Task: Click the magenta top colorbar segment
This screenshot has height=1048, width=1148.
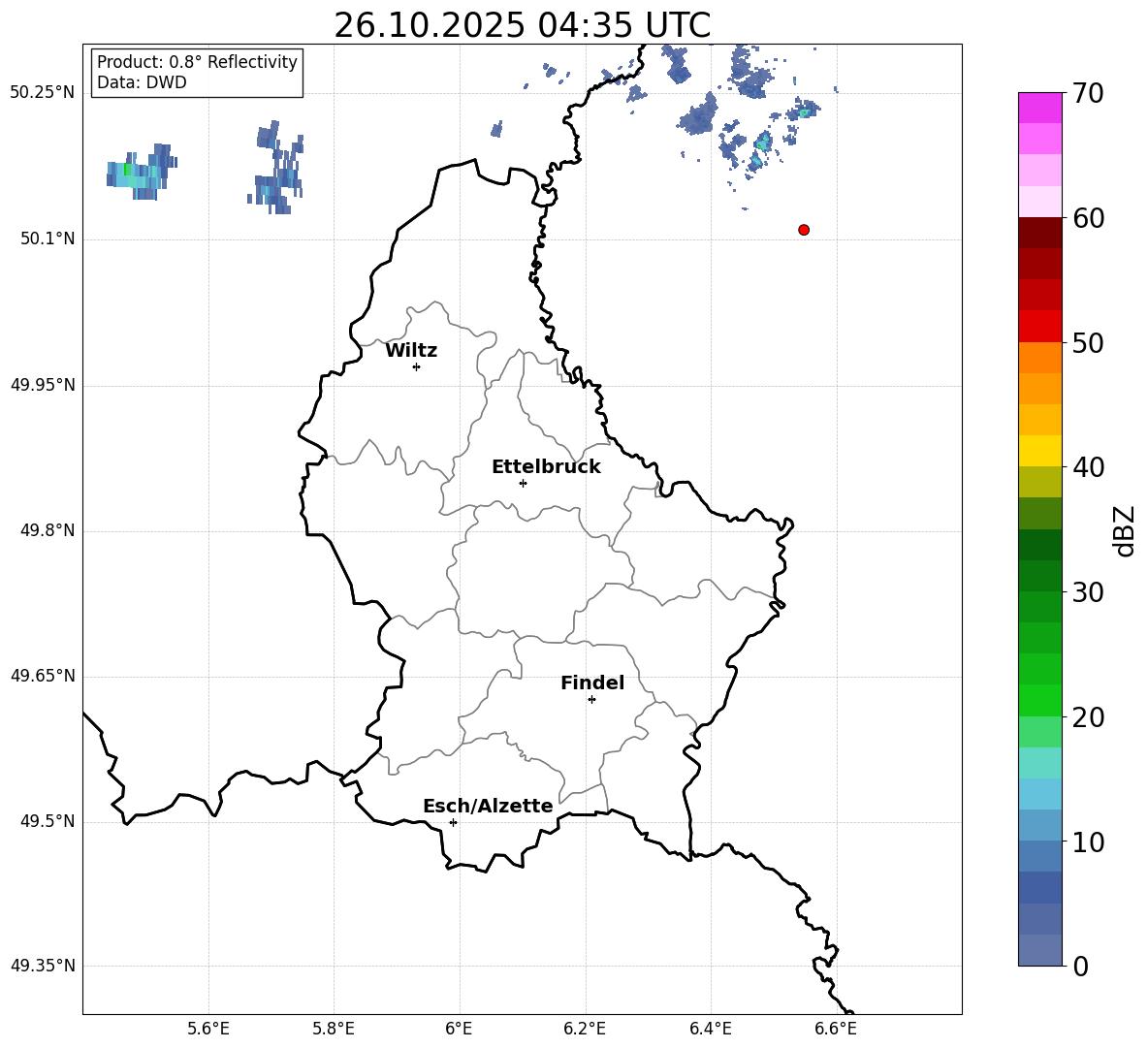Action: 1040,108
